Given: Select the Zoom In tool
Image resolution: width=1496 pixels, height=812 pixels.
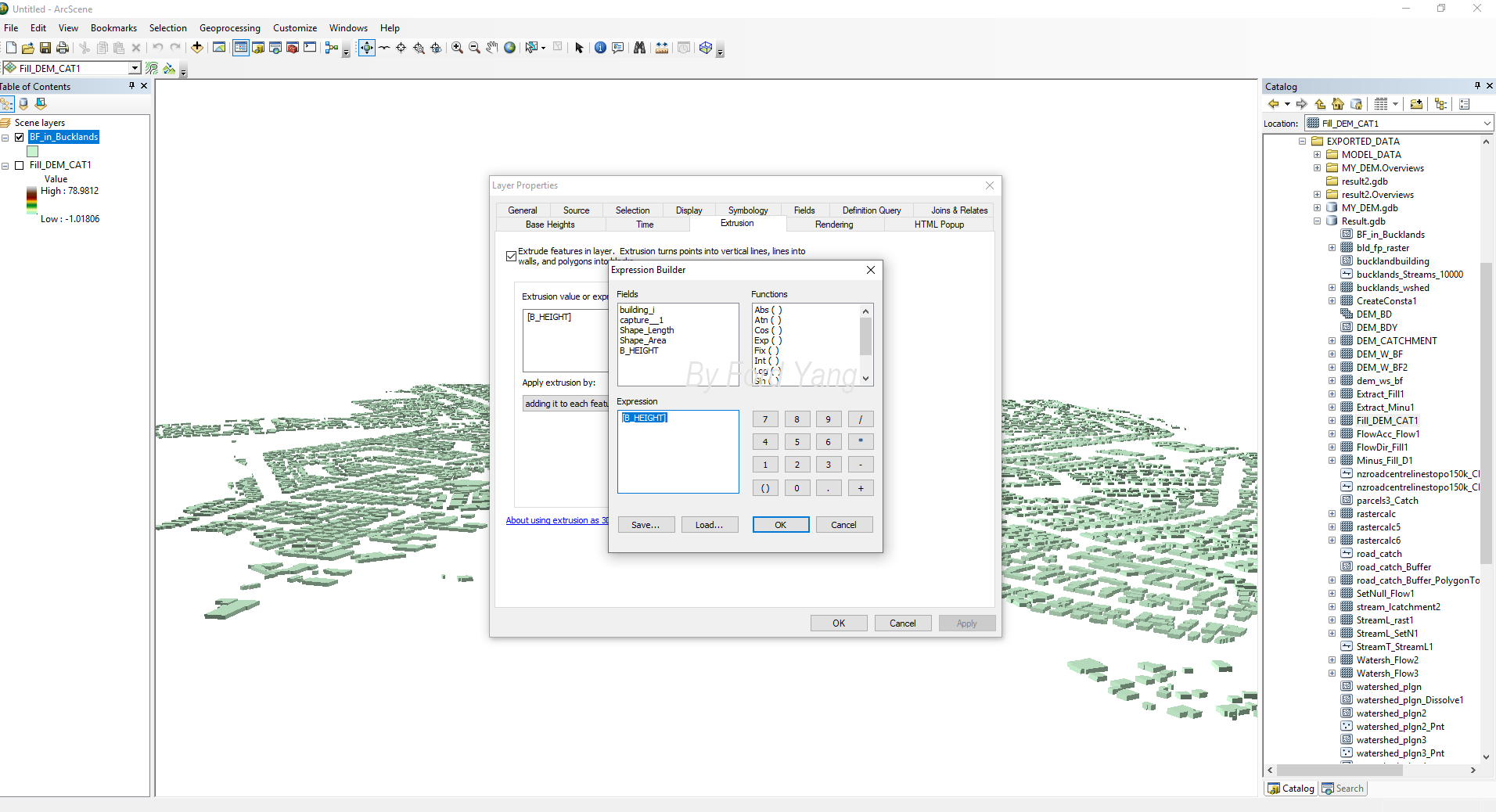Looking at the screenshot, I should [458, 48].
